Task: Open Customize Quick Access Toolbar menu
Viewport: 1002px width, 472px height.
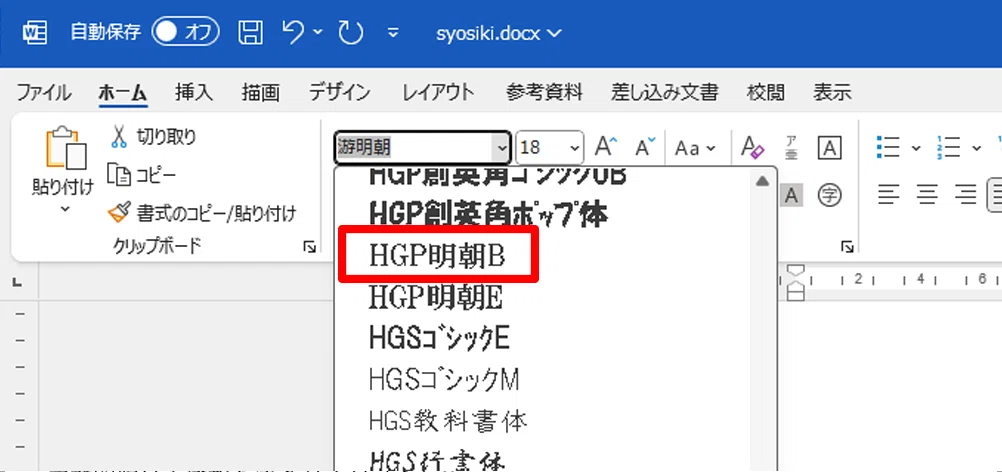Action: 394,33
